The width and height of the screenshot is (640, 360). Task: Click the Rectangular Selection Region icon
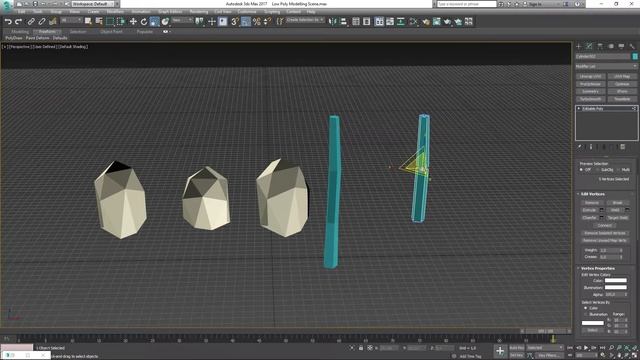point(110,22)
